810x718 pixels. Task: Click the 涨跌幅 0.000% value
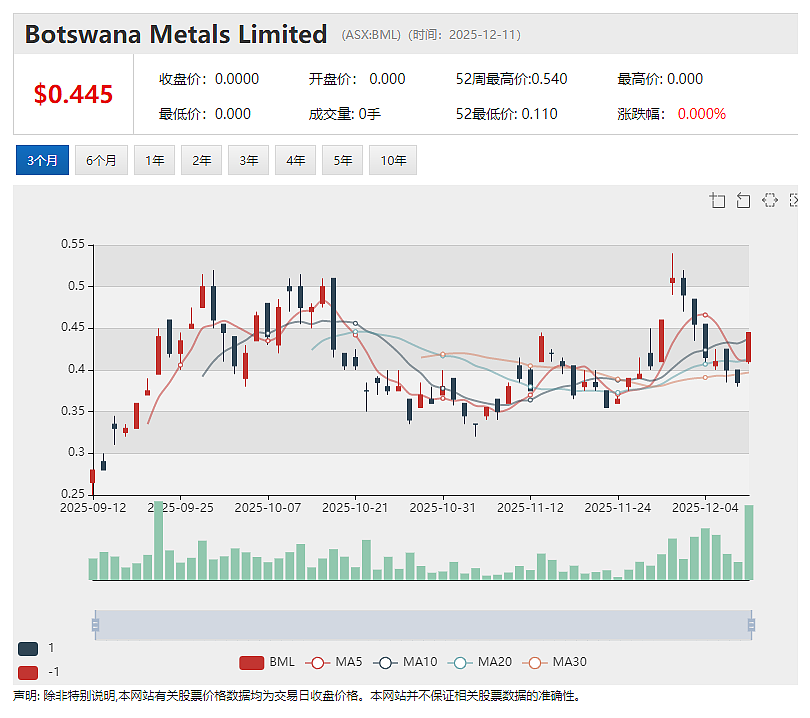pos(672,114)
